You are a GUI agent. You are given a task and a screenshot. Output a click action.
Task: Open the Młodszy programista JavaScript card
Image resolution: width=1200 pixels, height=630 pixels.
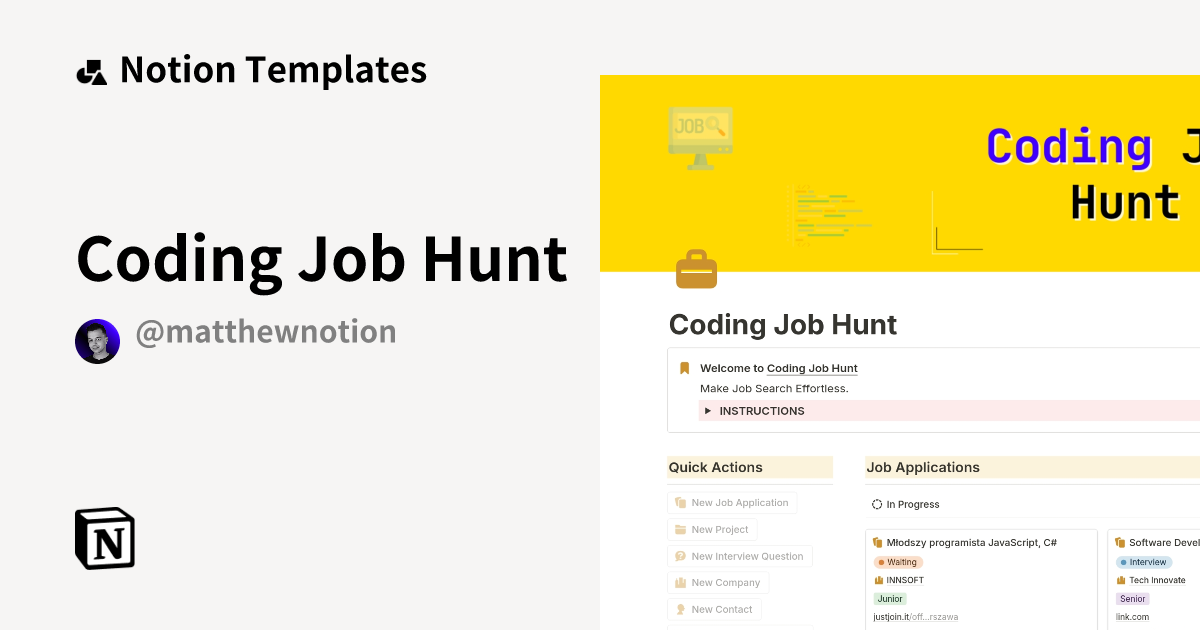970,542
